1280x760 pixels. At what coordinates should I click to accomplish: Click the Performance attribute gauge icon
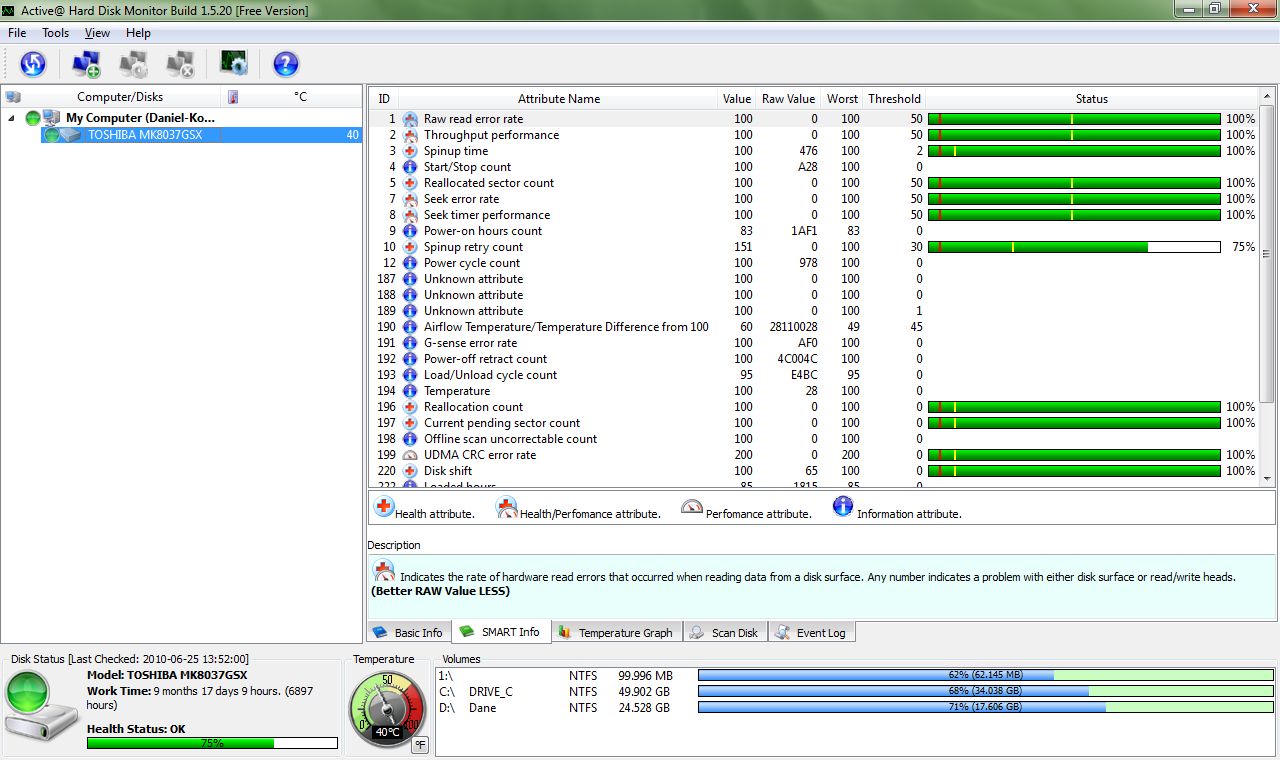coord(693,507)
